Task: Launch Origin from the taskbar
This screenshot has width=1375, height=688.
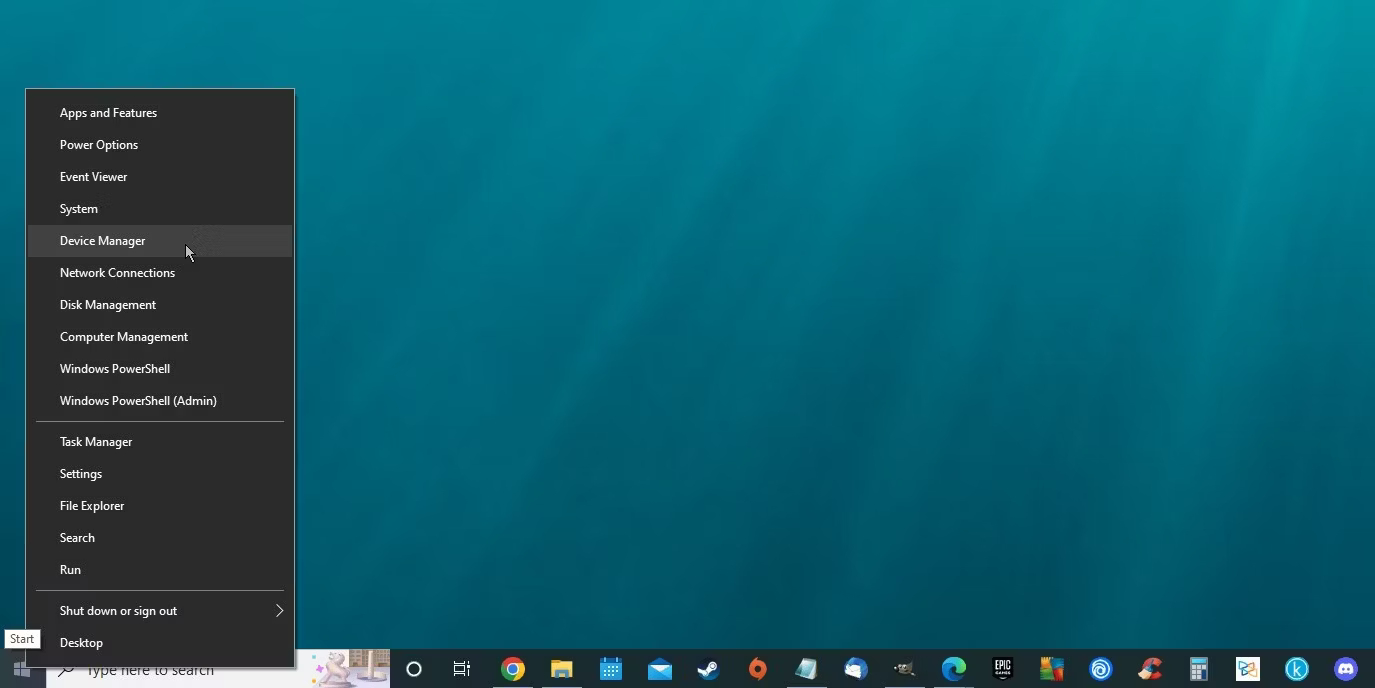Action: point(758,669)
